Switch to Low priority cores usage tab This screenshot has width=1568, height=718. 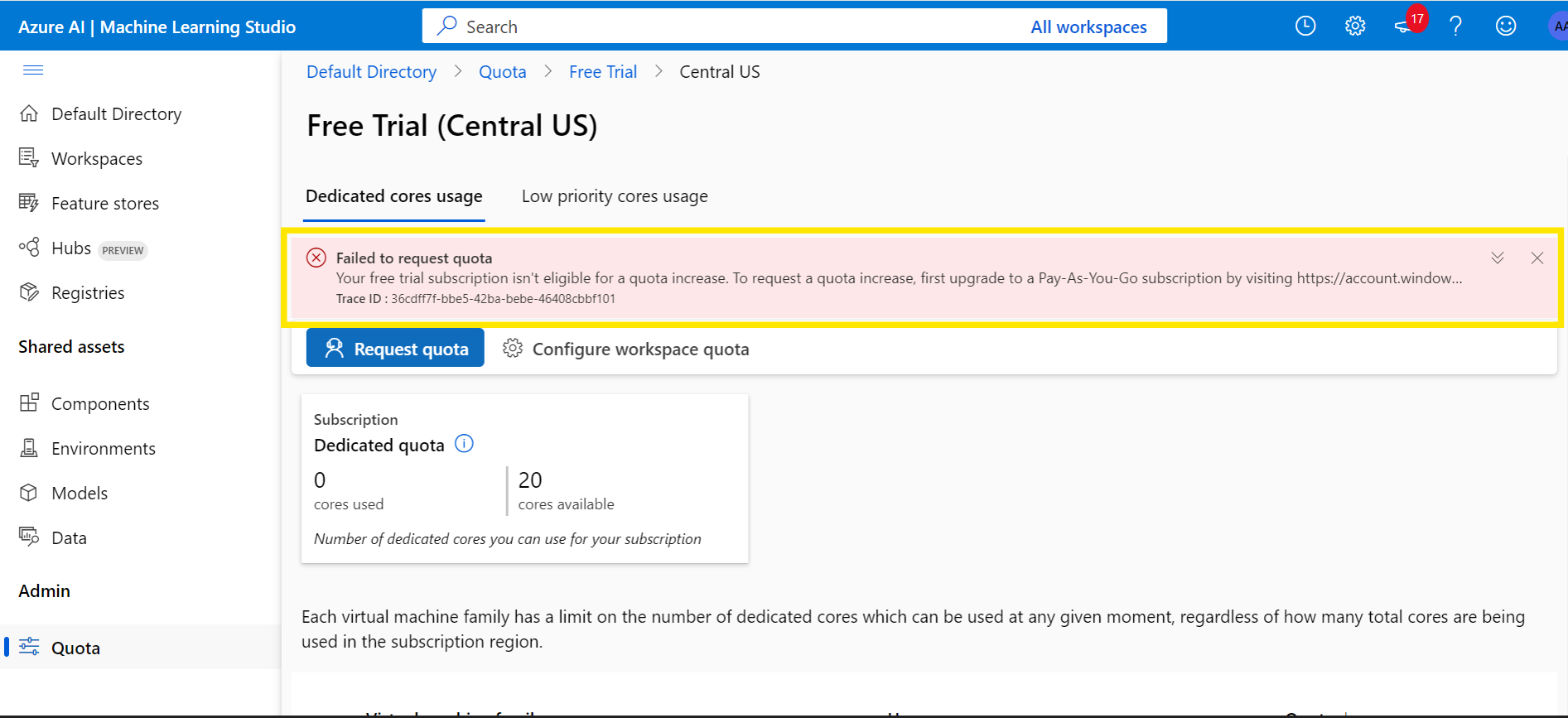[615, 196]
